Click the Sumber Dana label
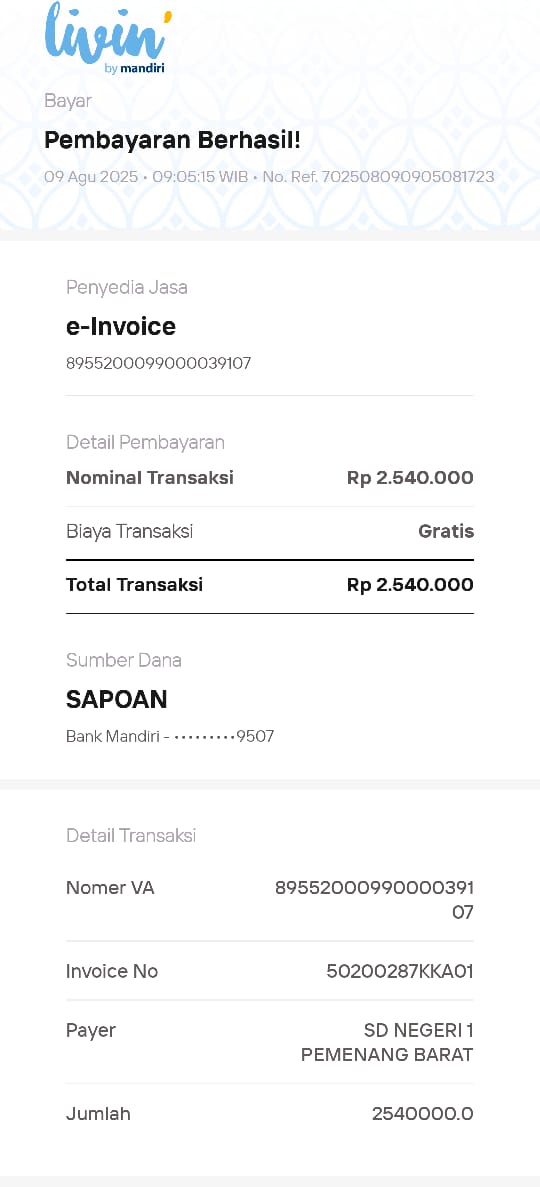Viewport: 540px width, 1187px height. point(123,660)
